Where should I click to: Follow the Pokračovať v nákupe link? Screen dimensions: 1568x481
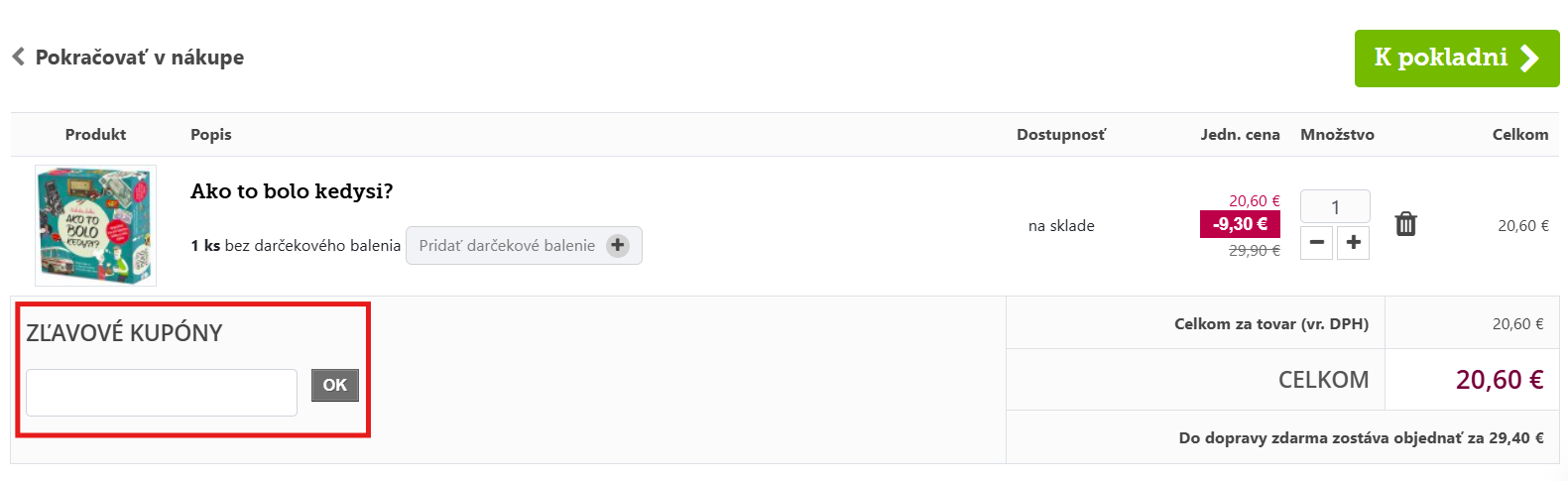[139, 58]
